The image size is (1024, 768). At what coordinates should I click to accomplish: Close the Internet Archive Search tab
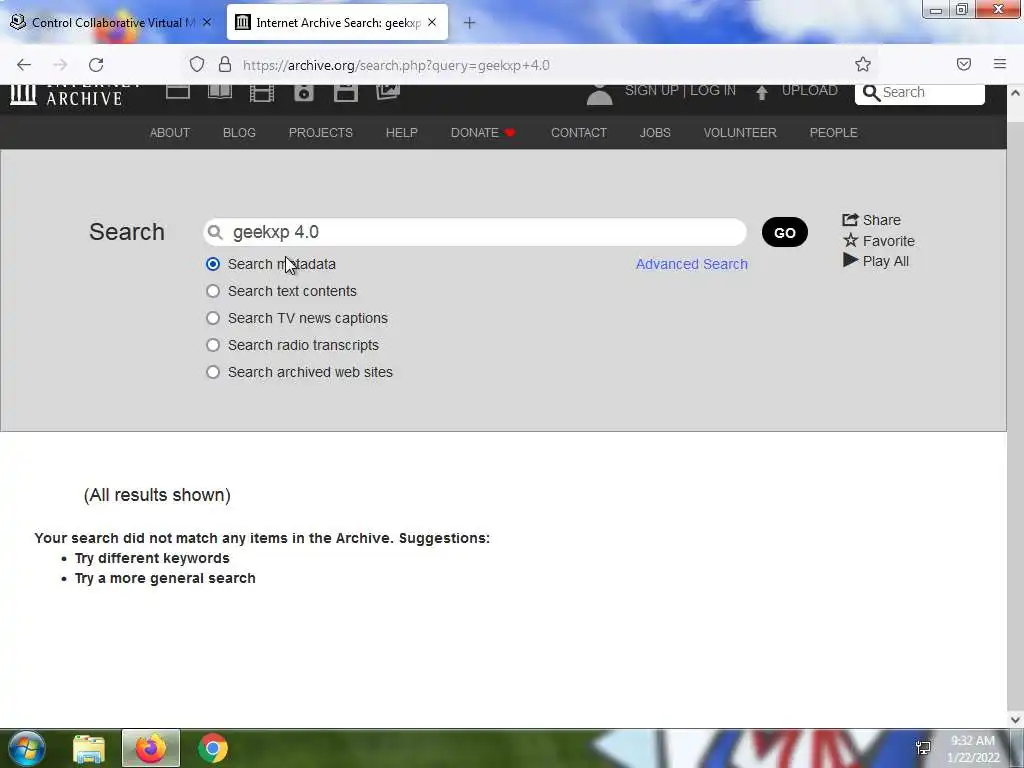[432, 22]
